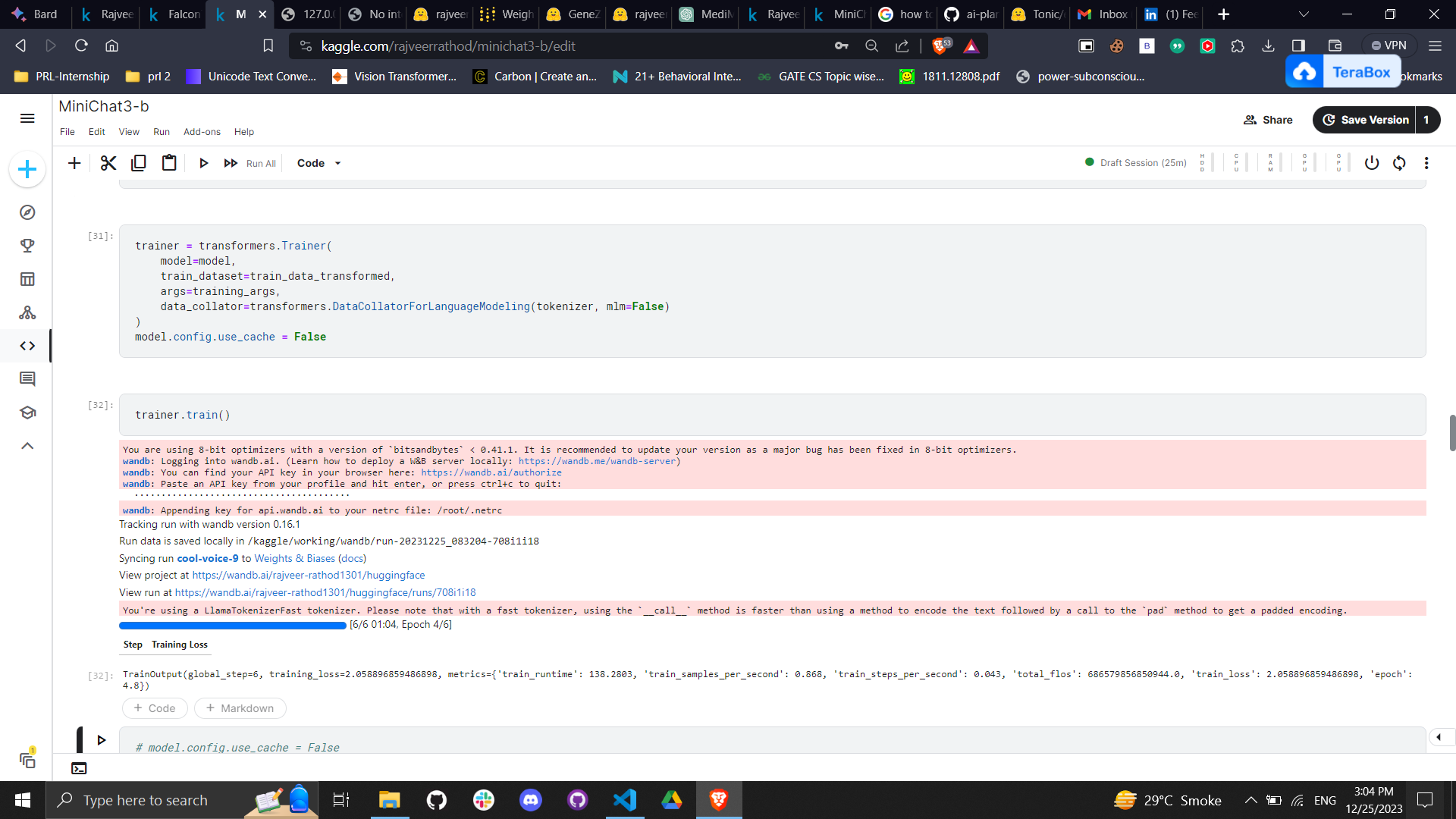Open Code section in sidebar
The height and width of the screenshot is (819, 1456).
pos(27,346)
